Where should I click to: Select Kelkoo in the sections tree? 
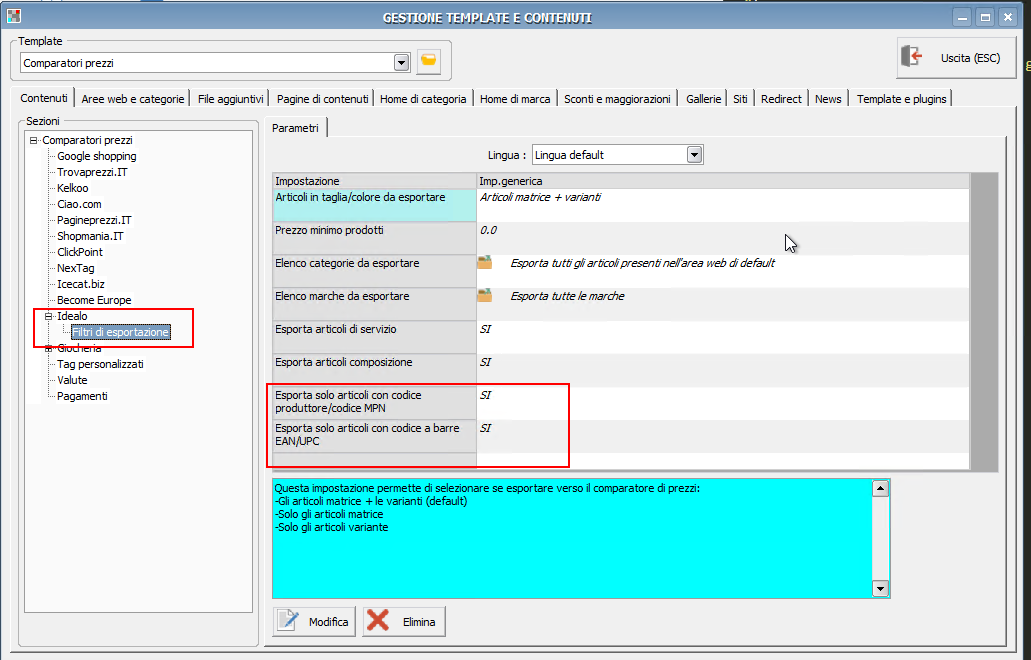click(72, 188)
